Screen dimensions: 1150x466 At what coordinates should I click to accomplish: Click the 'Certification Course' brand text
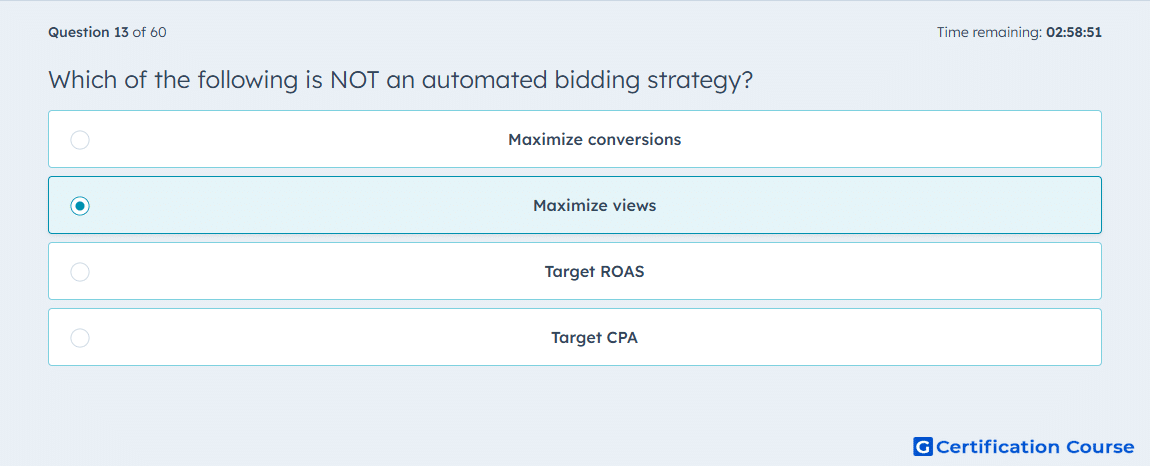pos(1036,447)
